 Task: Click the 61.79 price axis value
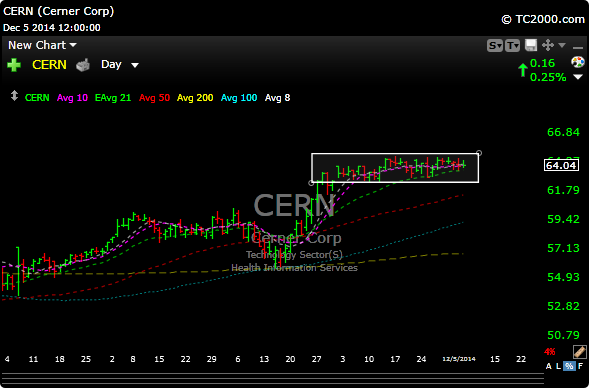click(x=563, y=190)
